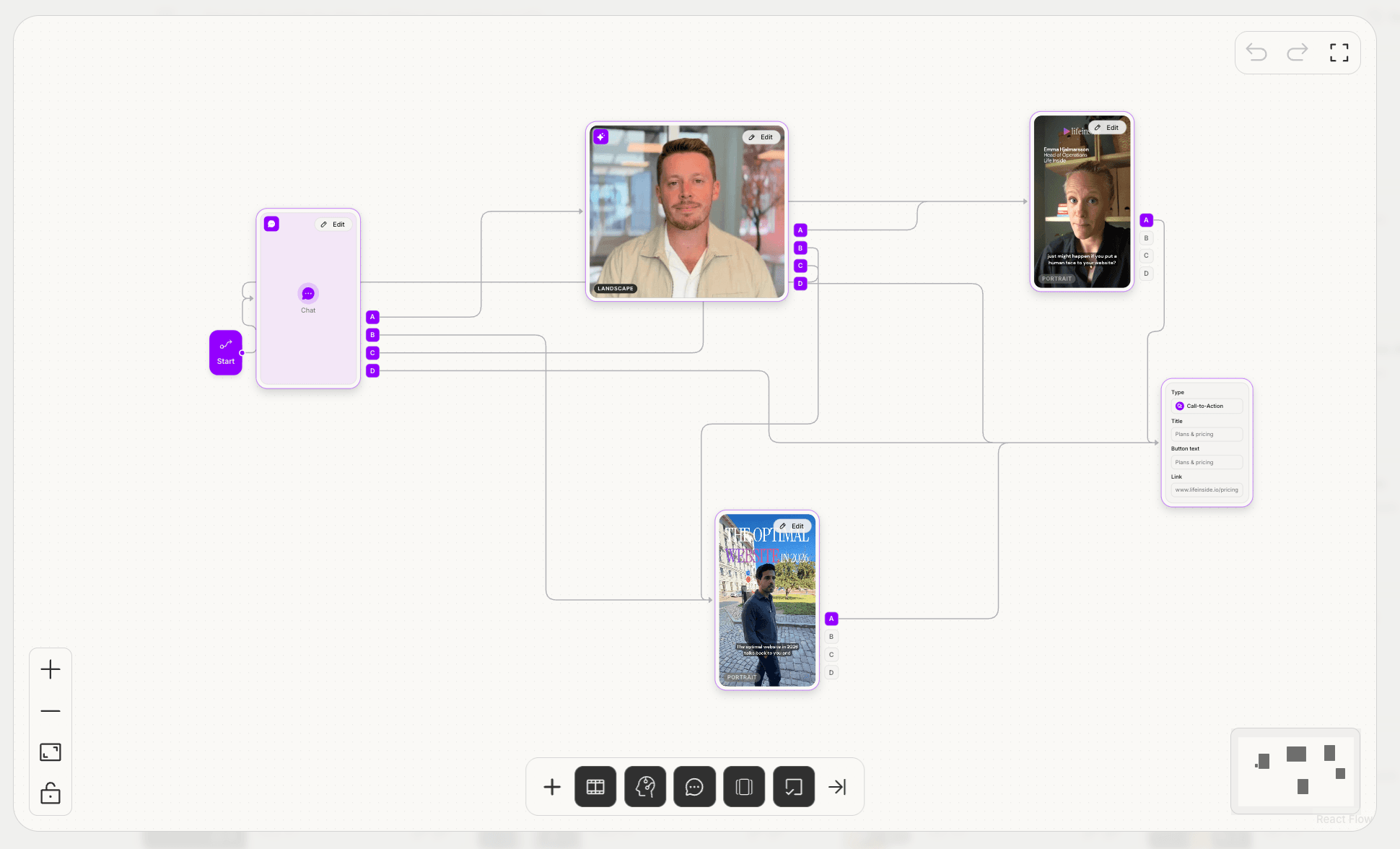1400x849 pixels.
Task: Click the React Flow attribution link
Action: click(x=1344, y=819)
